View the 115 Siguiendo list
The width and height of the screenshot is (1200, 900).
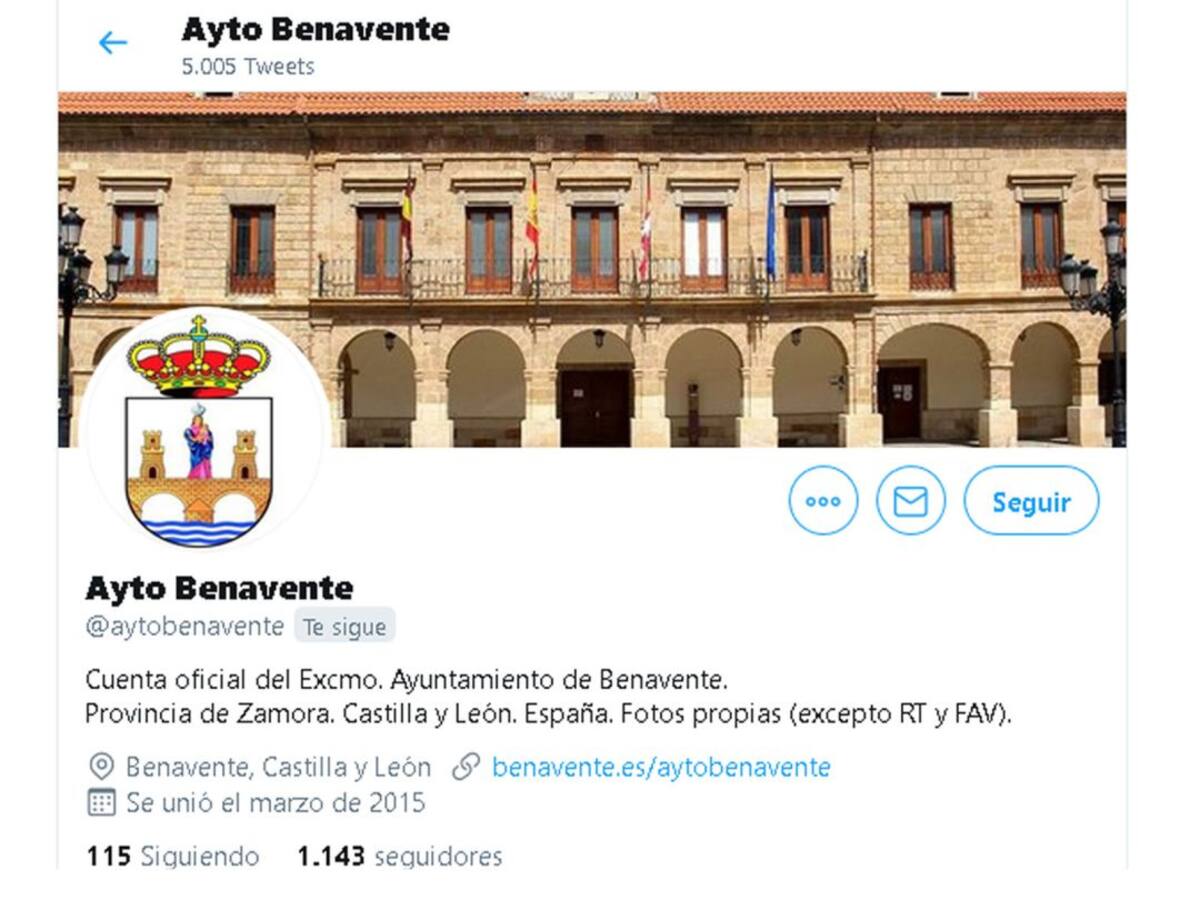(172, 857)
